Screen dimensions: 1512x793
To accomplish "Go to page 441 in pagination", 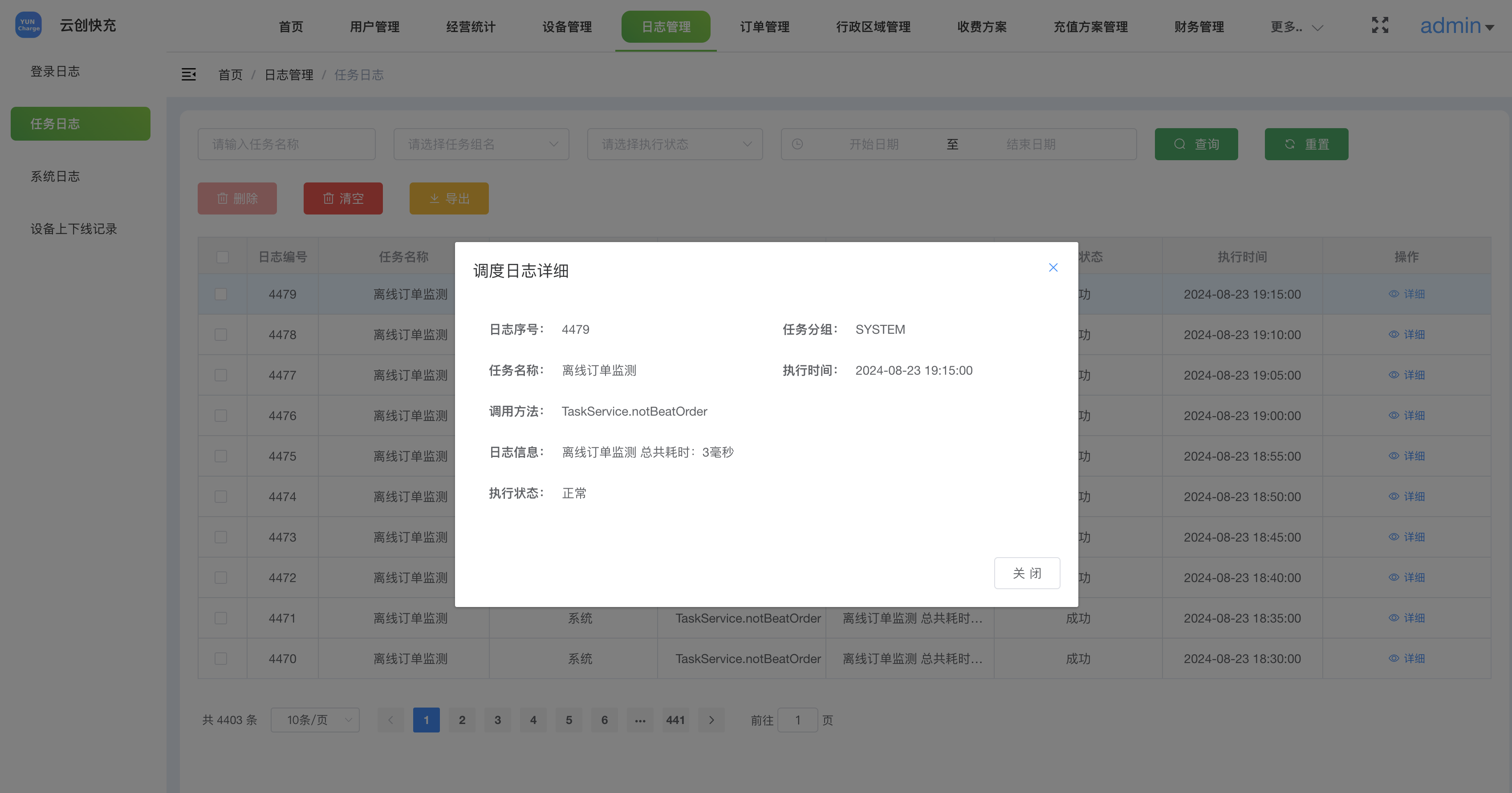I will coord(675,720).
